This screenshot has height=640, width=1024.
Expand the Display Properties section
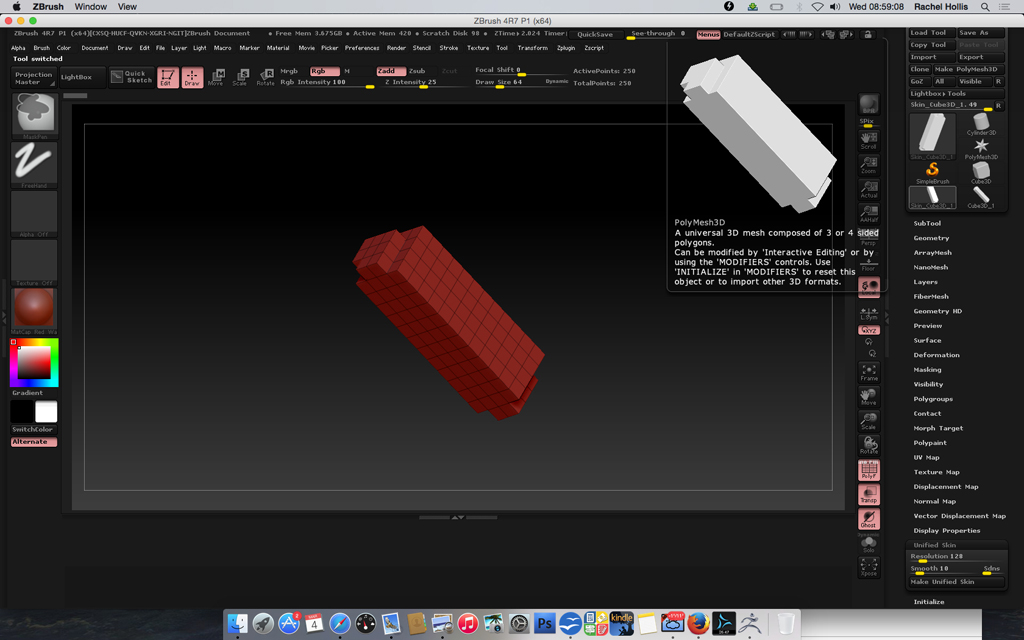pyautogui.click(x=946, y=531)
